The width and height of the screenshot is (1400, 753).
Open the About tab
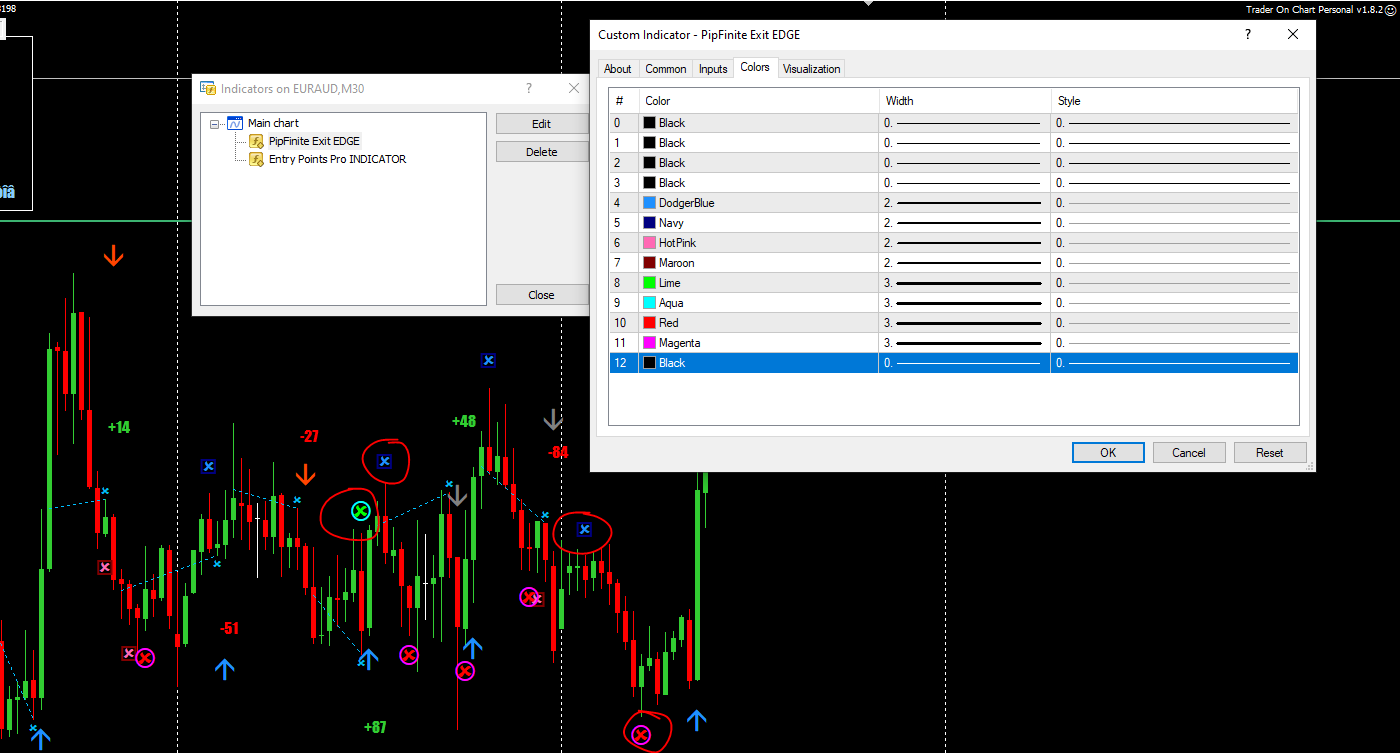point(618,69)
